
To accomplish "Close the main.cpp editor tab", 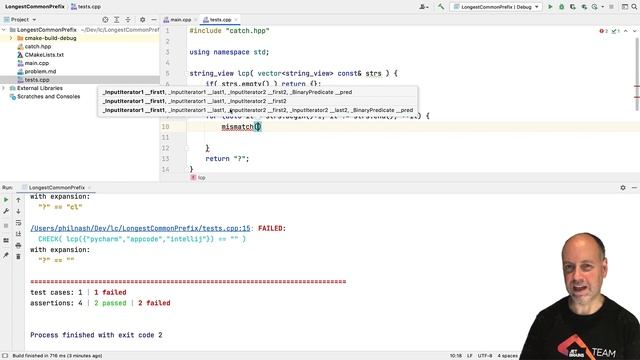I will click(x=196, y=20).
